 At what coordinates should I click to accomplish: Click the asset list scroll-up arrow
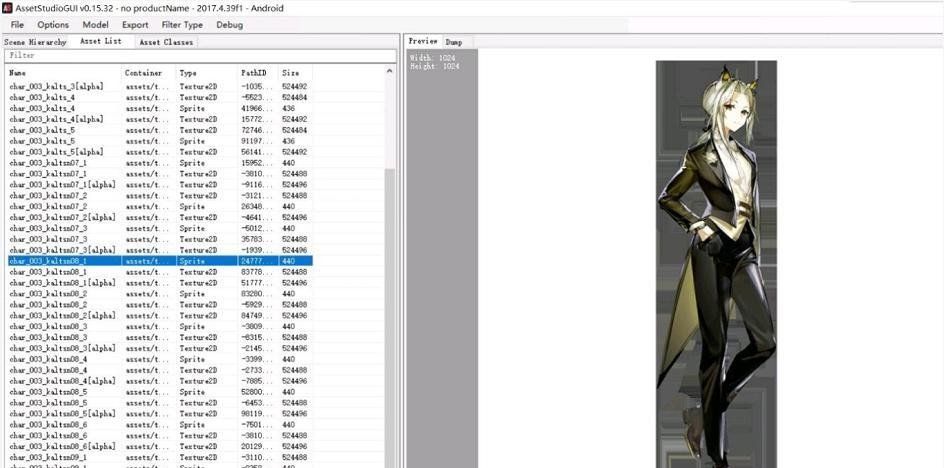[390, 71]
